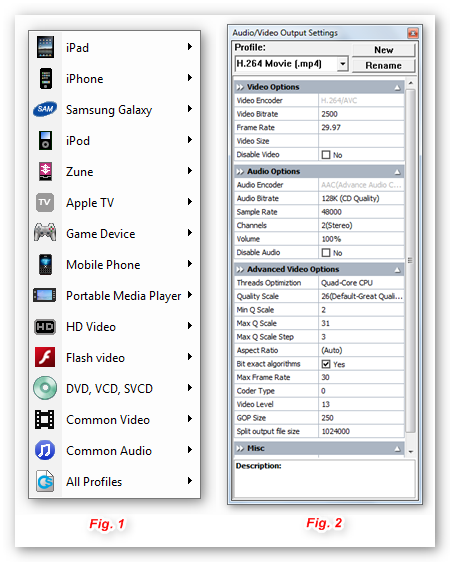
Task: Collapse the Advanced Video Options section
Action: tap(397, 270)
